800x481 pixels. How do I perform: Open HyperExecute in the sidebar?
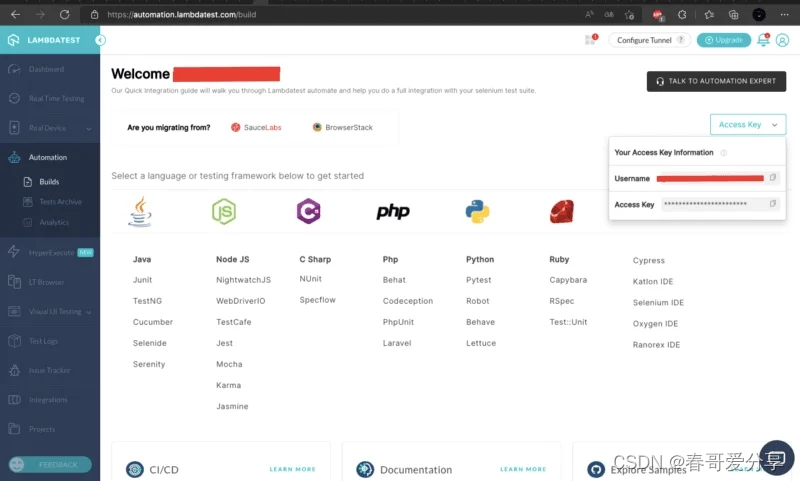(x=50, y=252)
